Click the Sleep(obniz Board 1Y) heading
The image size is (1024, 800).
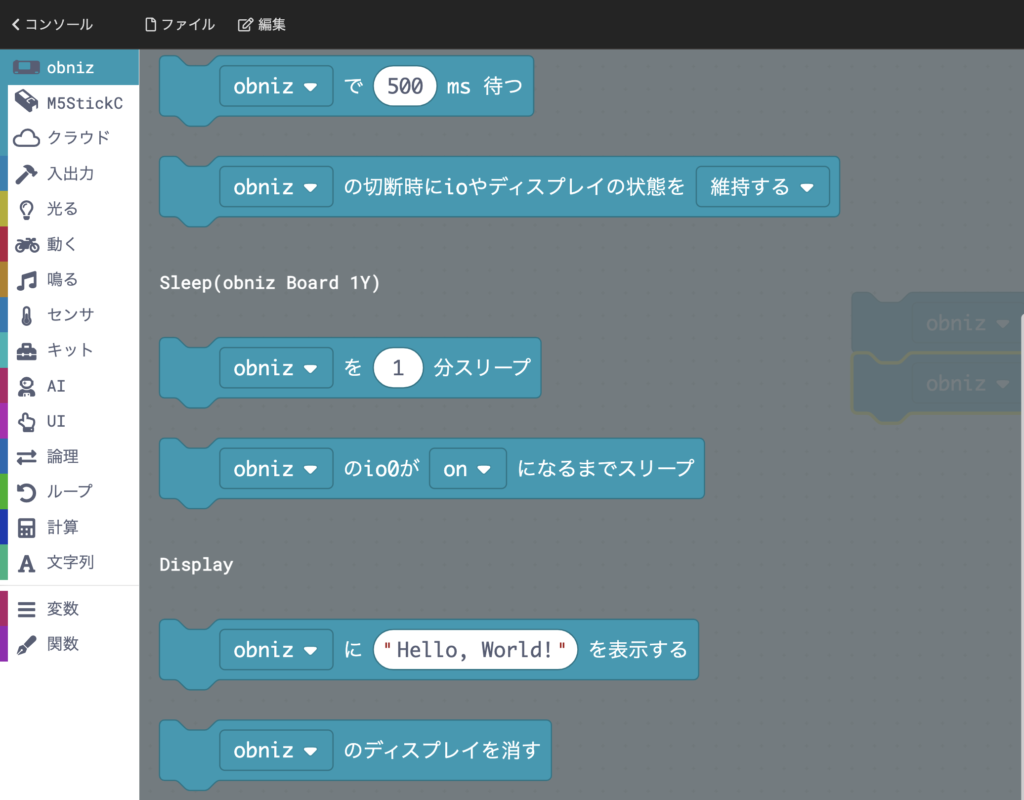[x=270, y=283]
